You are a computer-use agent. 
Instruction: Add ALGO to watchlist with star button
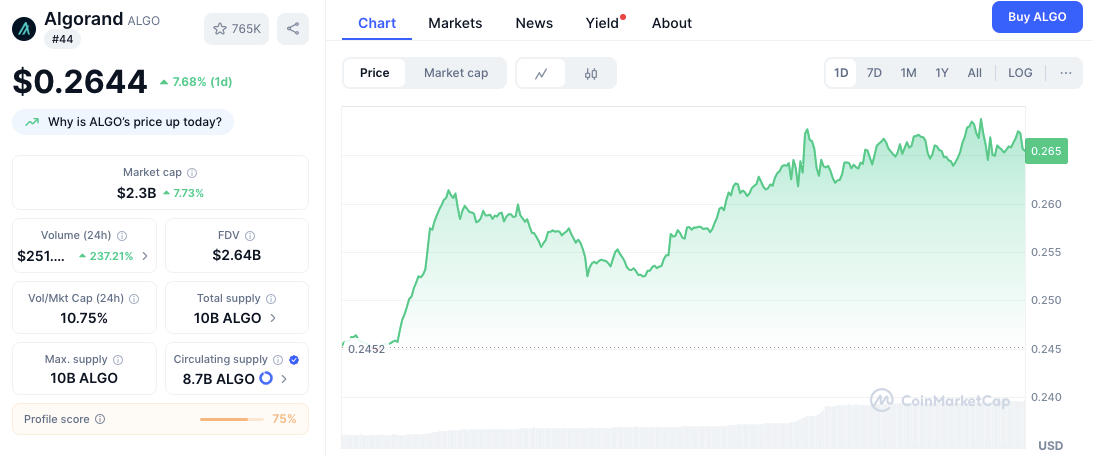point(236,29)
